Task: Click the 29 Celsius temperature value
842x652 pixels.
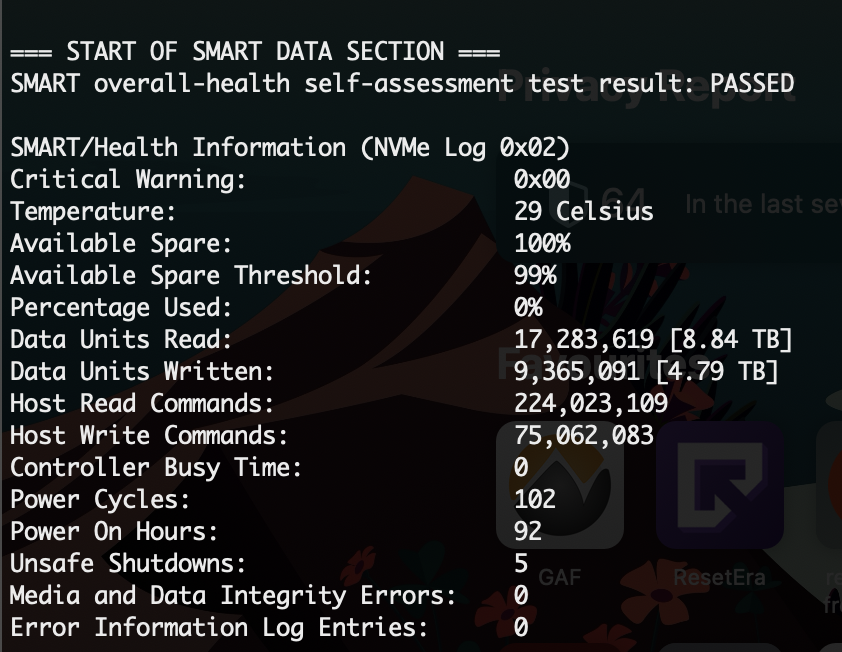Action: point(584,211)
